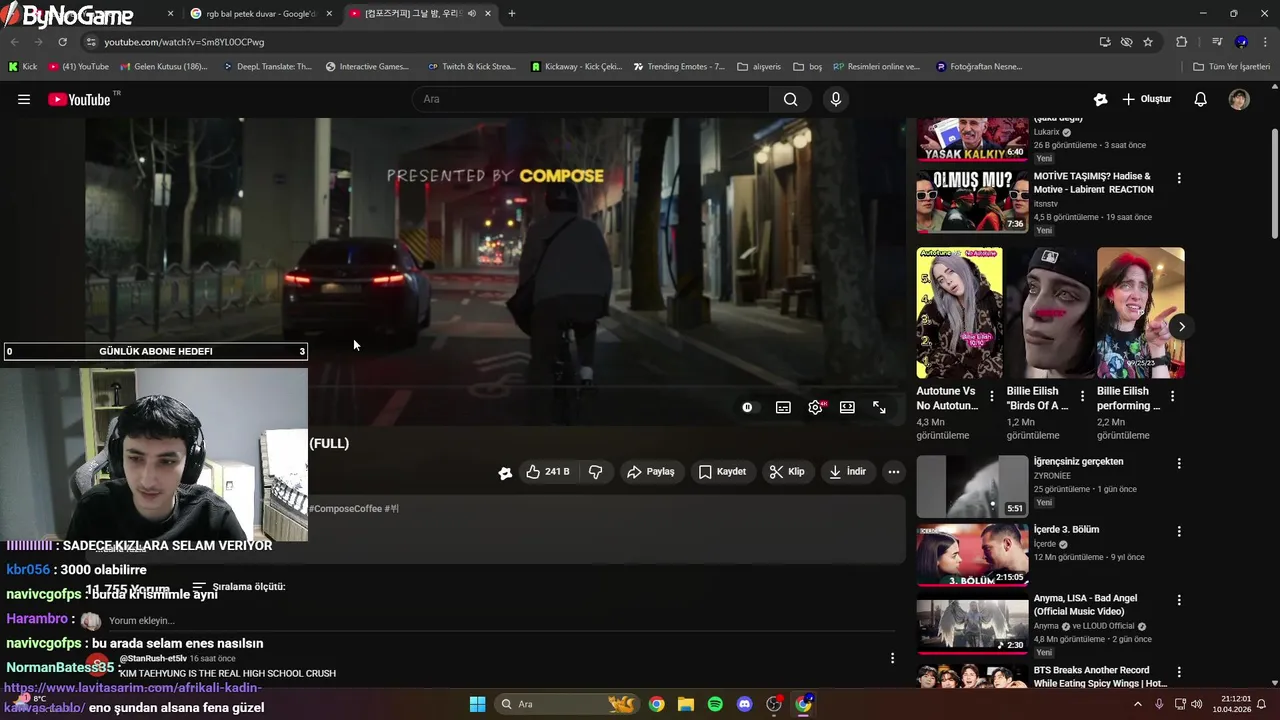
Task: Open the account avatar menu
Action: pyautogui.click(x=1239, y=99)
